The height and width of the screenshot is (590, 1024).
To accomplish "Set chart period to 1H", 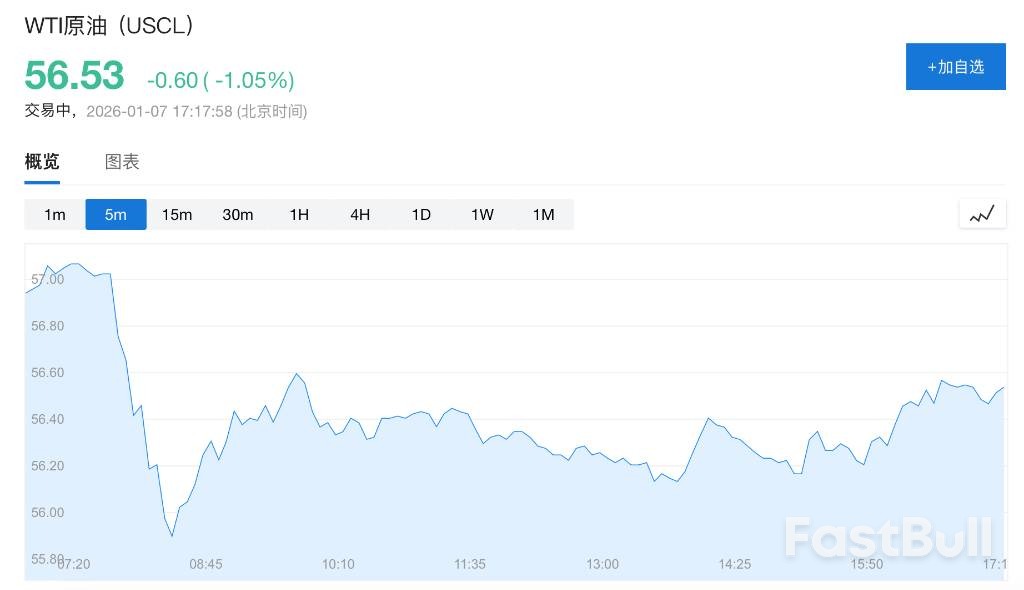I will pyautogui.click(x=299, y=214).
